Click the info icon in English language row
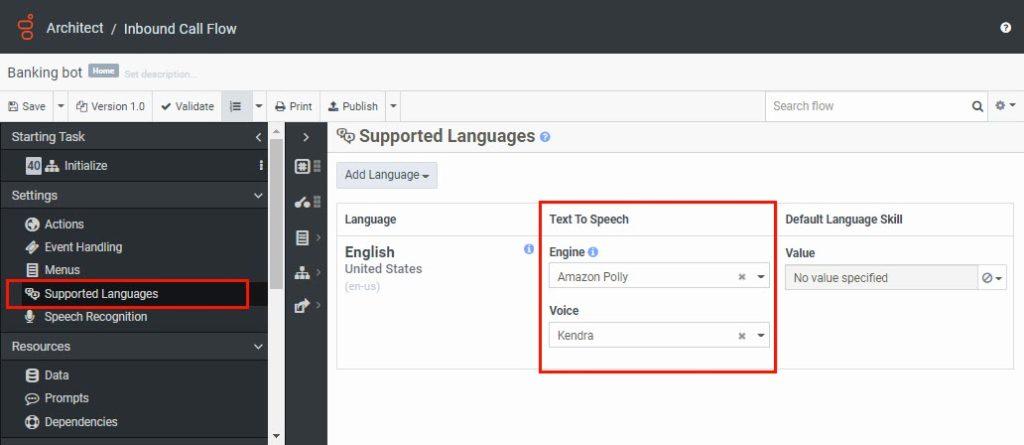1024x445 pixels. (529, 250)
